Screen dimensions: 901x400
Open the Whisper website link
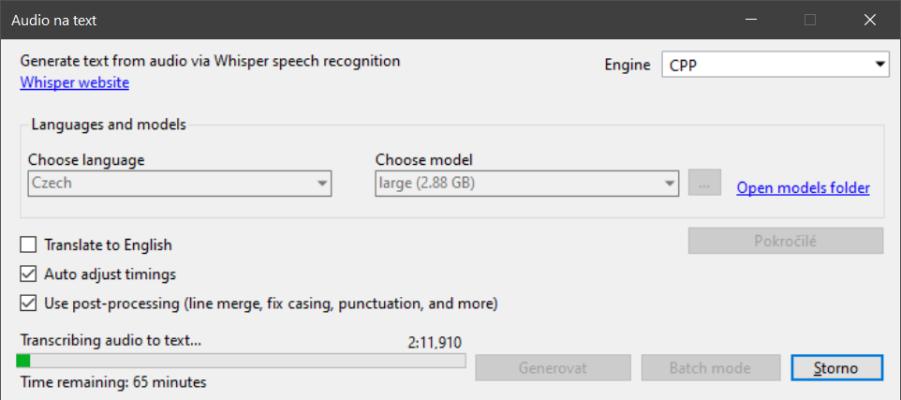[x=74, y=83]
